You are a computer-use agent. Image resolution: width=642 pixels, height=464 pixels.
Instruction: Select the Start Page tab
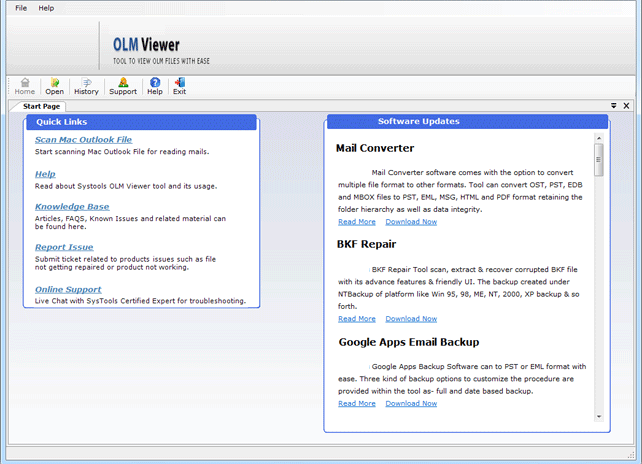[x=41, y=106]
